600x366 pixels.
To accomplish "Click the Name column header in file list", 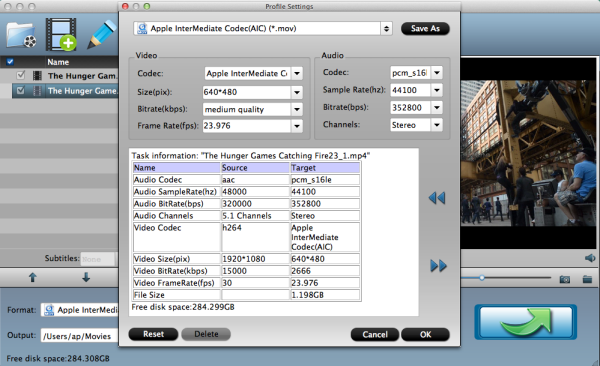I will click(x=58, y=62).
